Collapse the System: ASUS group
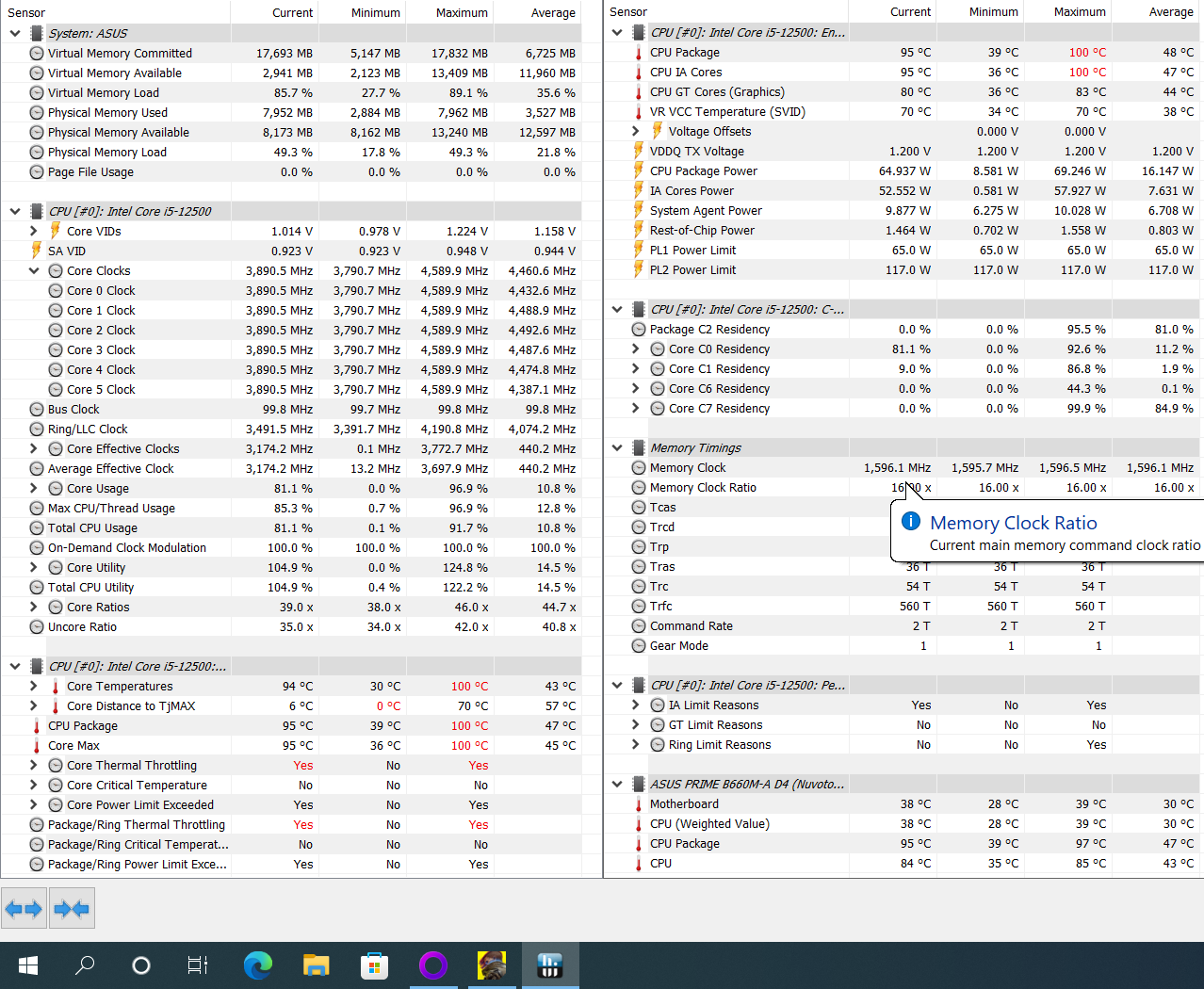The height and width of the screenshot is (989, 1204). [x=15, y=33]
